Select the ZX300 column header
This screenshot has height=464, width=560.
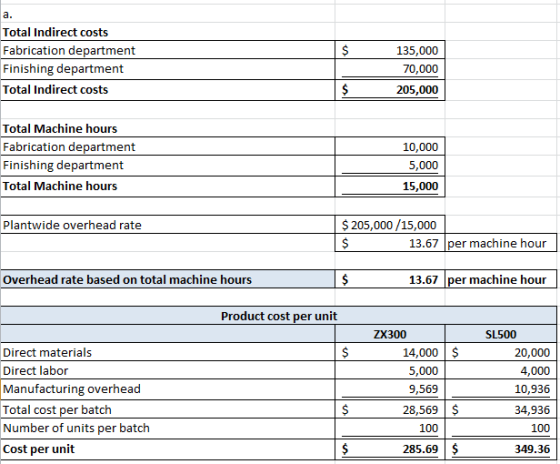click(x=390, y=334)
